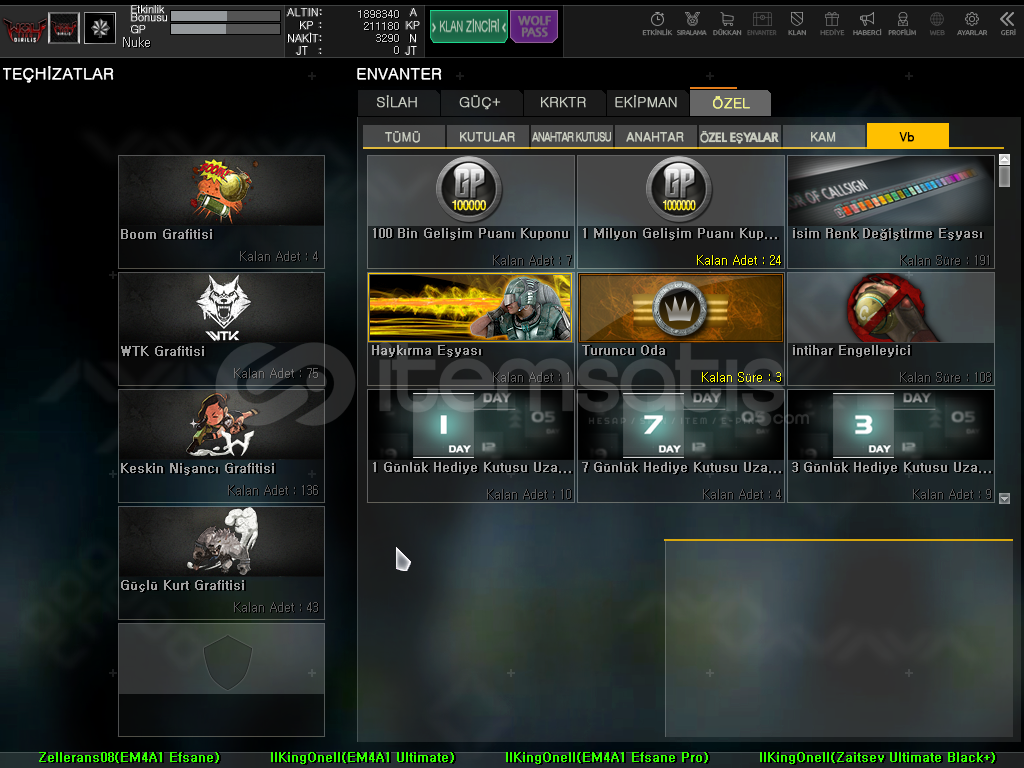Open the Haberci megaphone icon

[867, 24]
